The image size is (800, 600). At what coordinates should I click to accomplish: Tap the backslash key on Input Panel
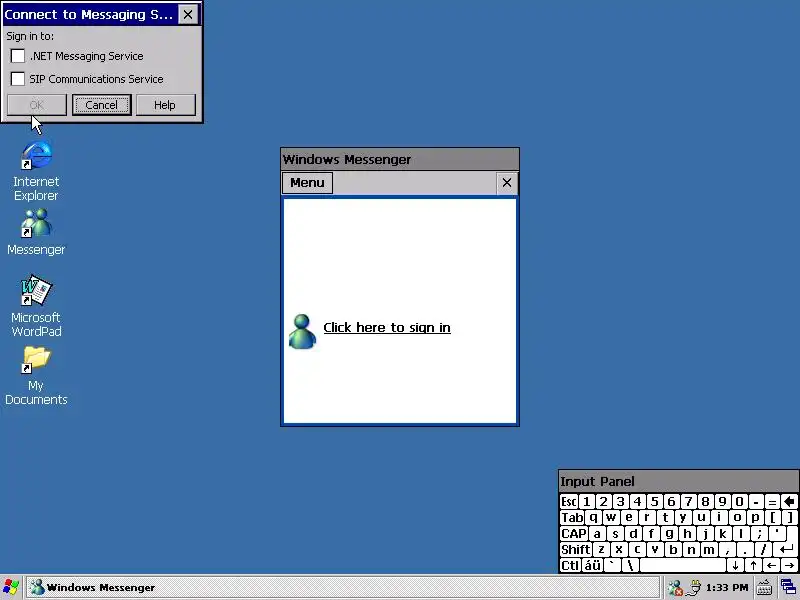coord(630,565)
